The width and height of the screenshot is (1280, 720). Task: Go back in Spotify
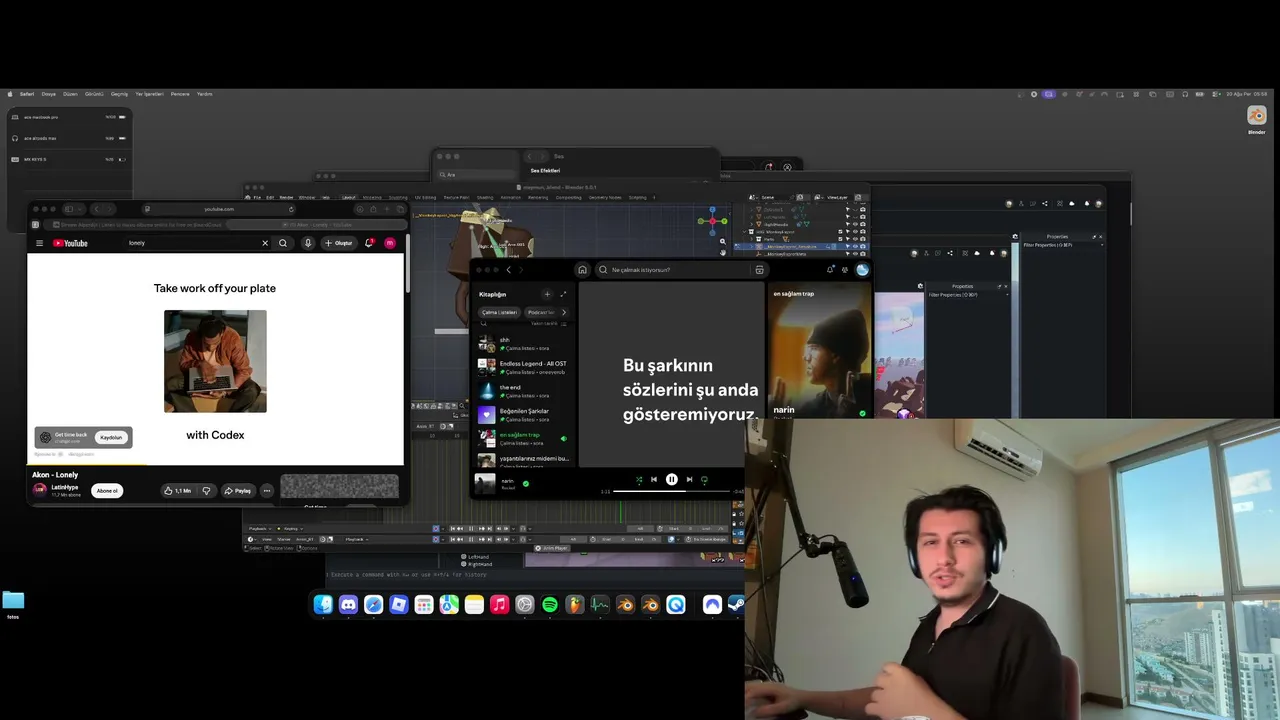(x=508, y=270)
